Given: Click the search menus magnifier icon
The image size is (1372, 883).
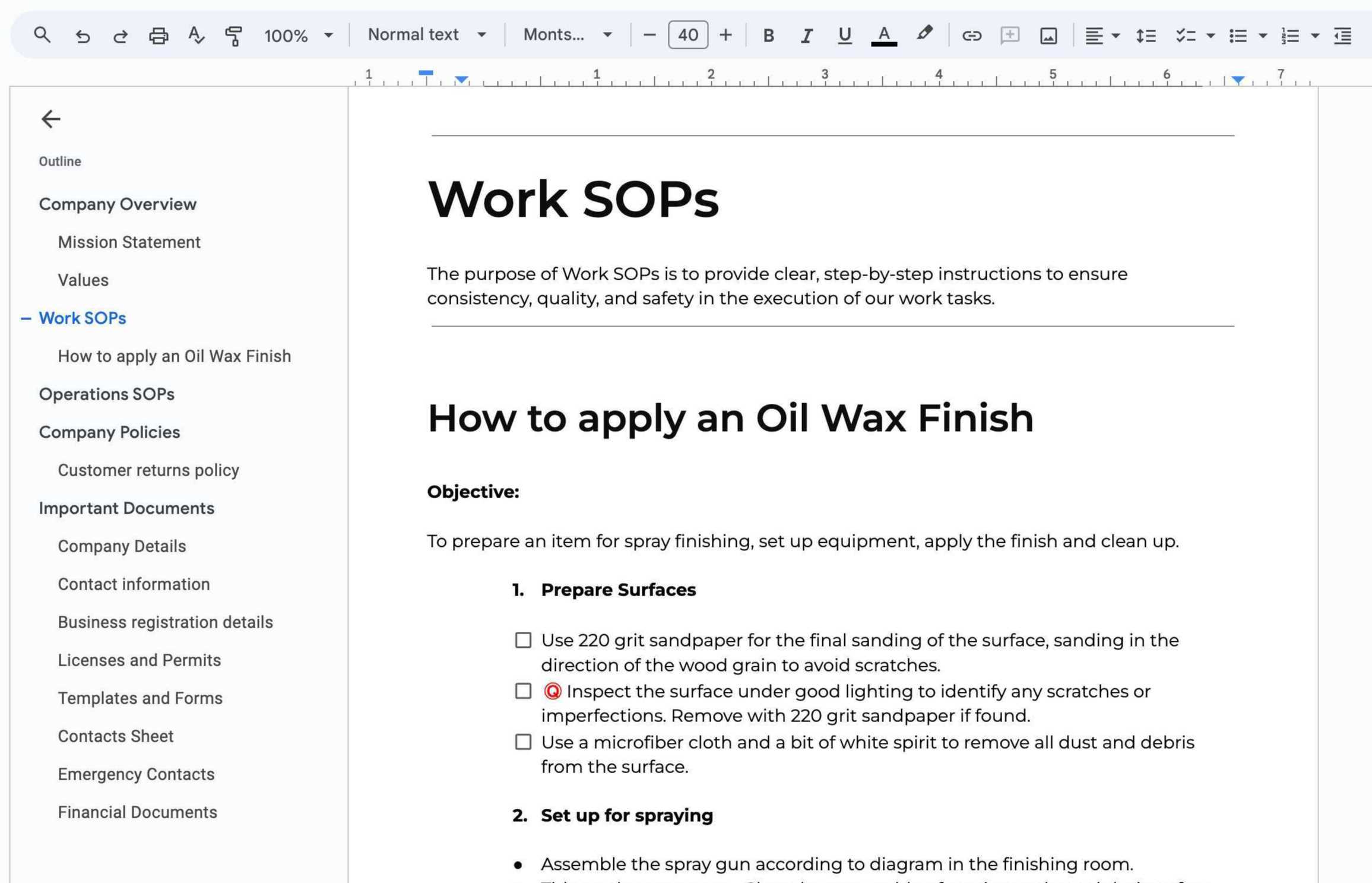Looking at the screenshot, I should (x=42, y=35).
